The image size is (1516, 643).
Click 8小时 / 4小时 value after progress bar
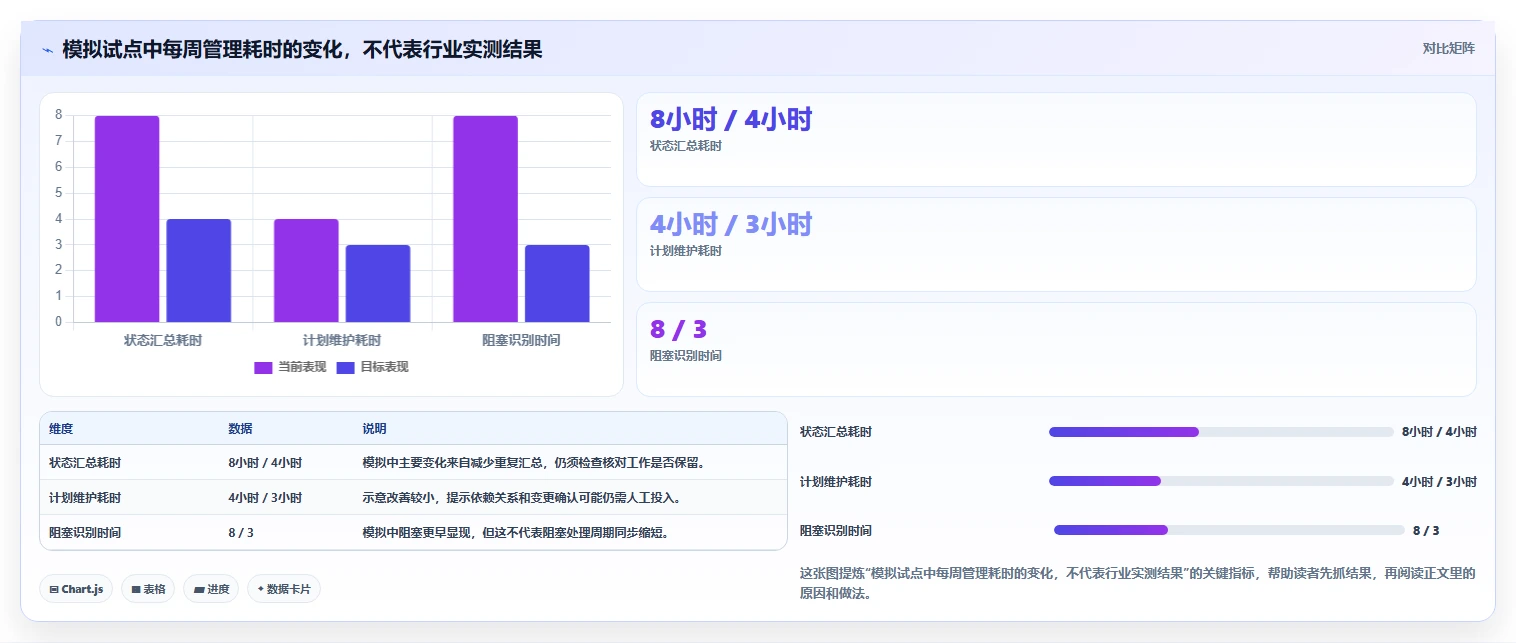[x=1439, y=432]
